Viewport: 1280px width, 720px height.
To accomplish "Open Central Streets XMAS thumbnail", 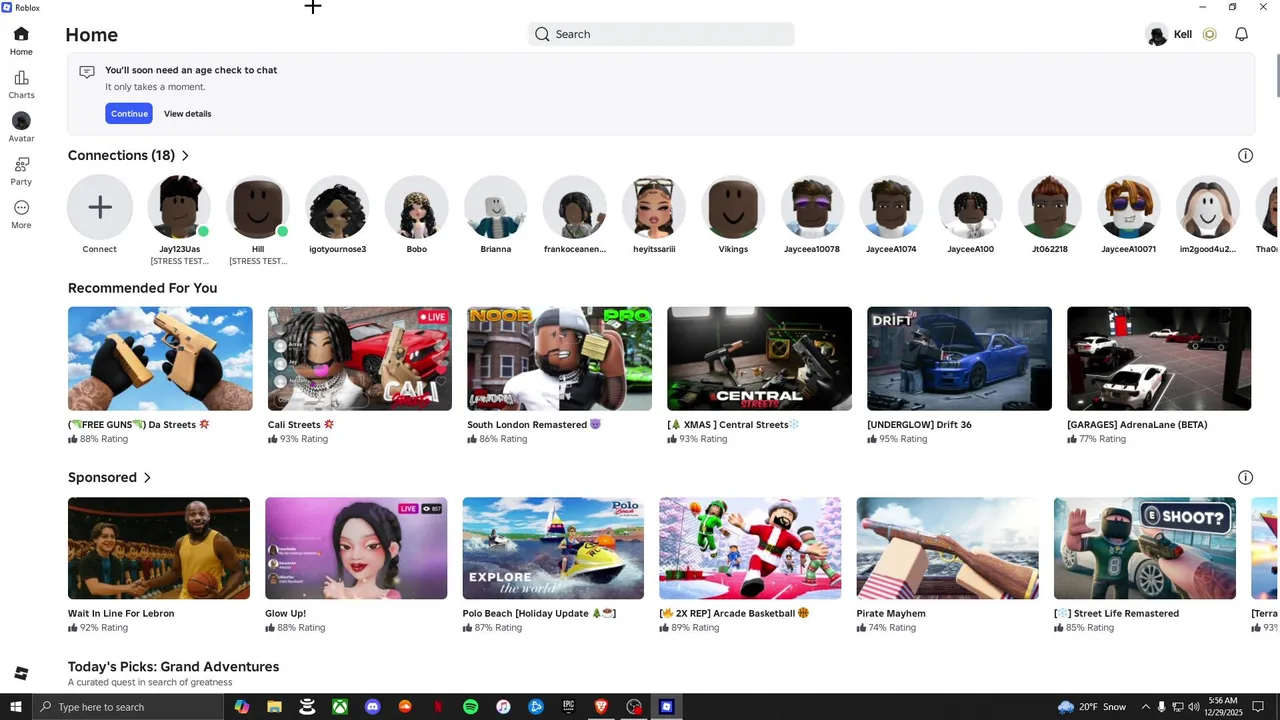I will (x=759, y=359).
